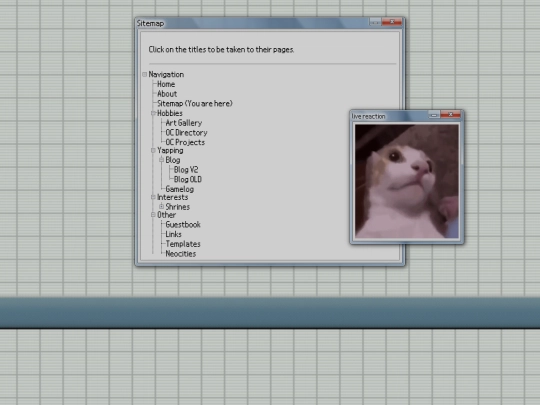Screen dimensions: 540x405
Task: Select the Yapping category label
Action: [170, 150]
